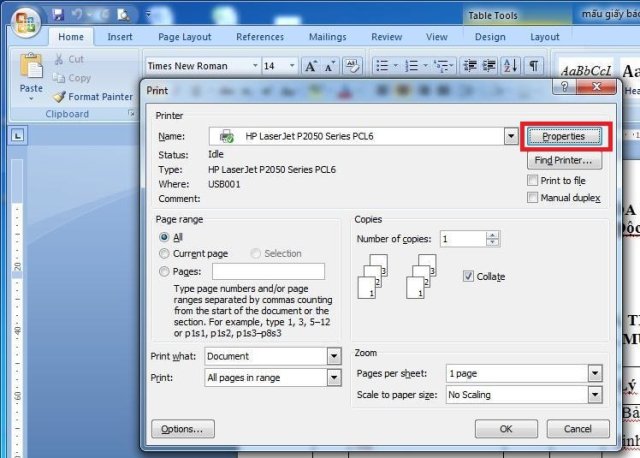
Task: Switch to the Page Layout tab
Action: click(185, 37)
